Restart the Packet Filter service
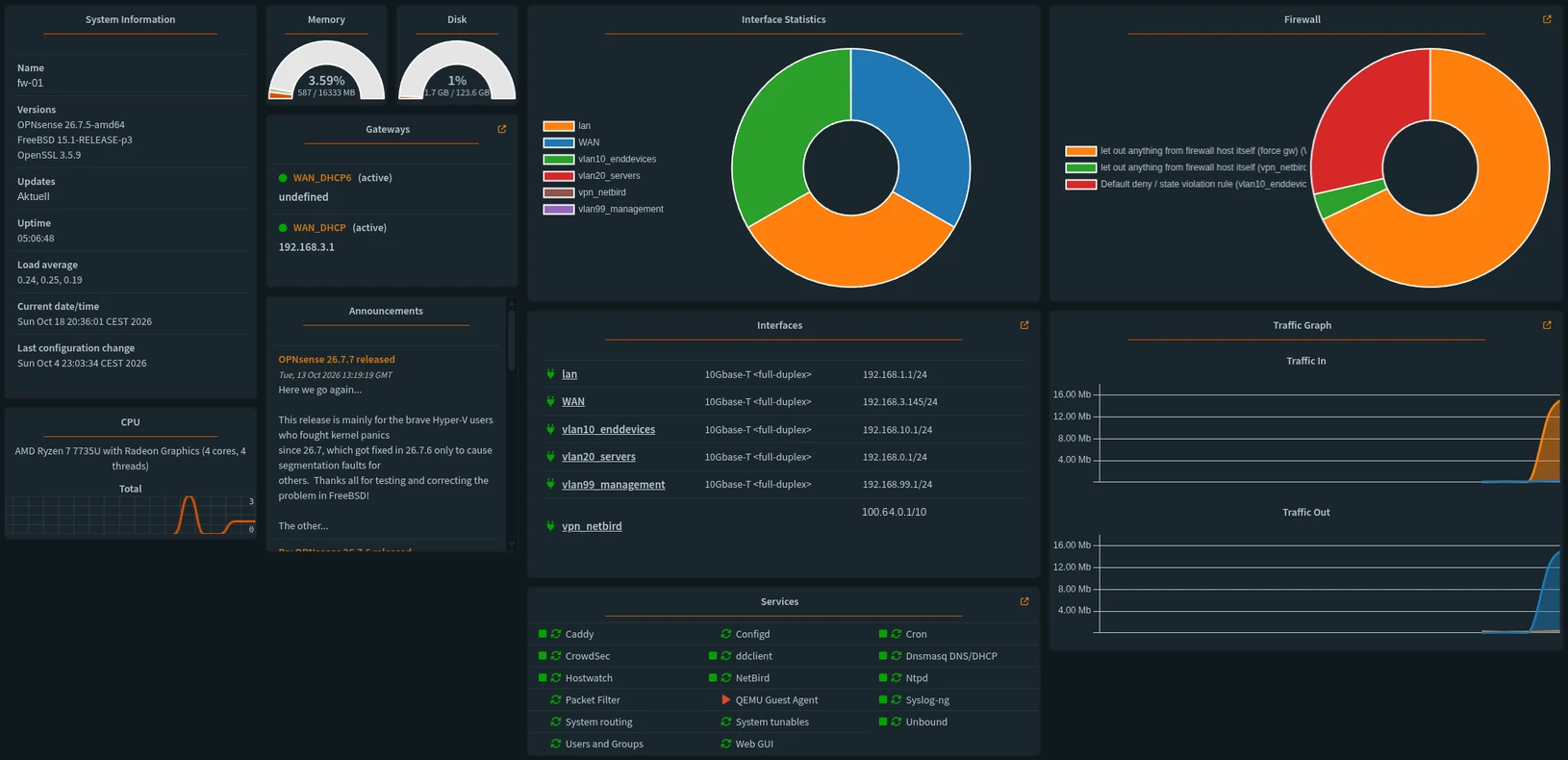1568x760 pixels. click(556, 700)
